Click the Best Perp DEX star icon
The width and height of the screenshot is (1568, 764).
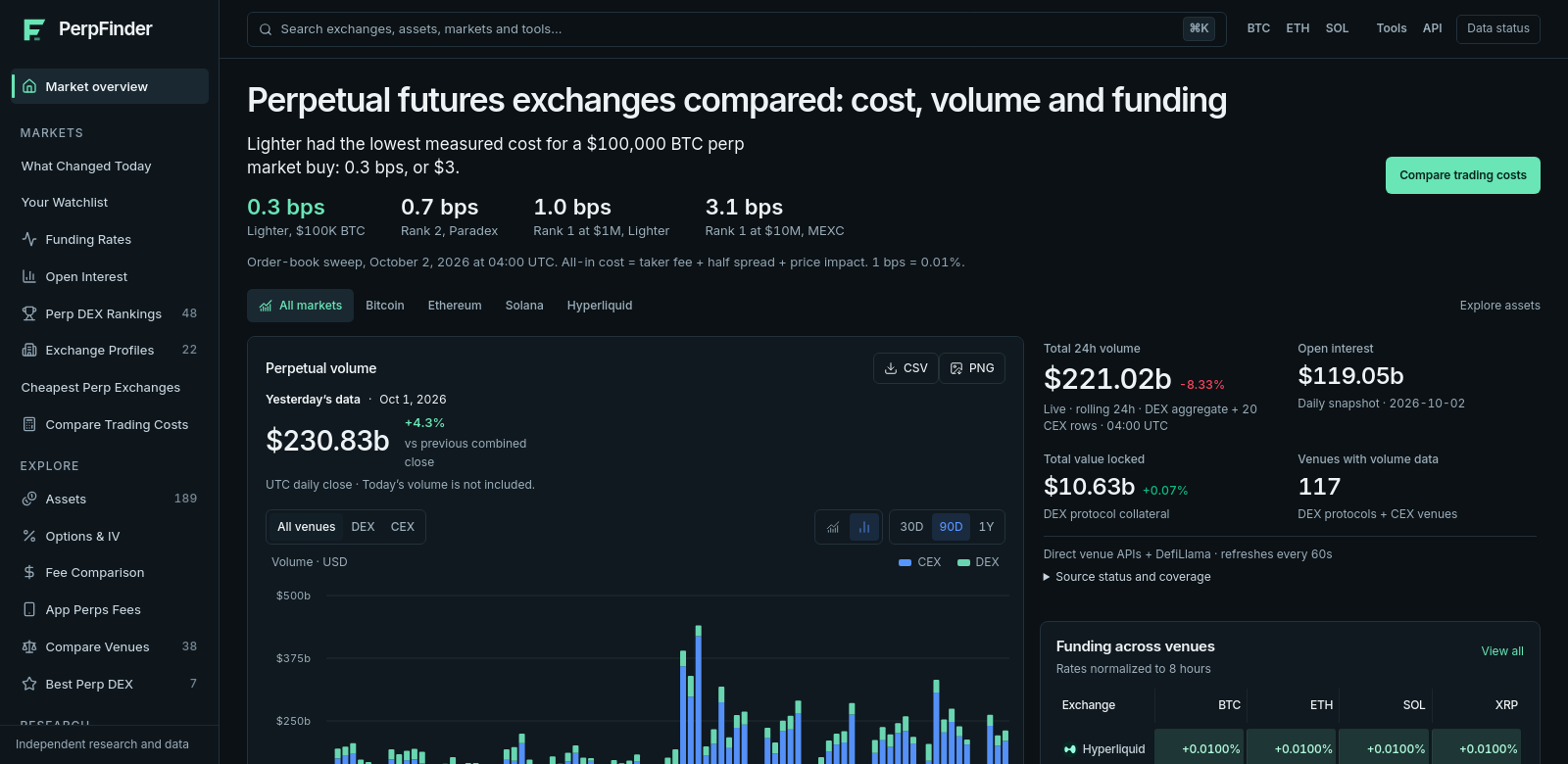coord(29,684)
